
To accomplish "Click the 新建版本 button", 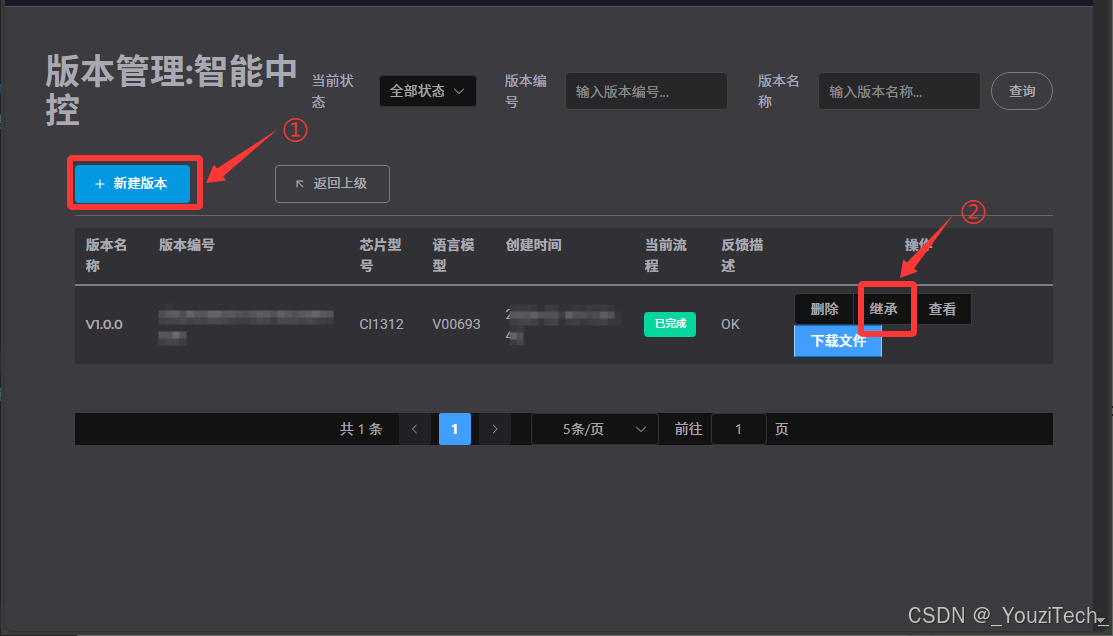I will [132, 184].
